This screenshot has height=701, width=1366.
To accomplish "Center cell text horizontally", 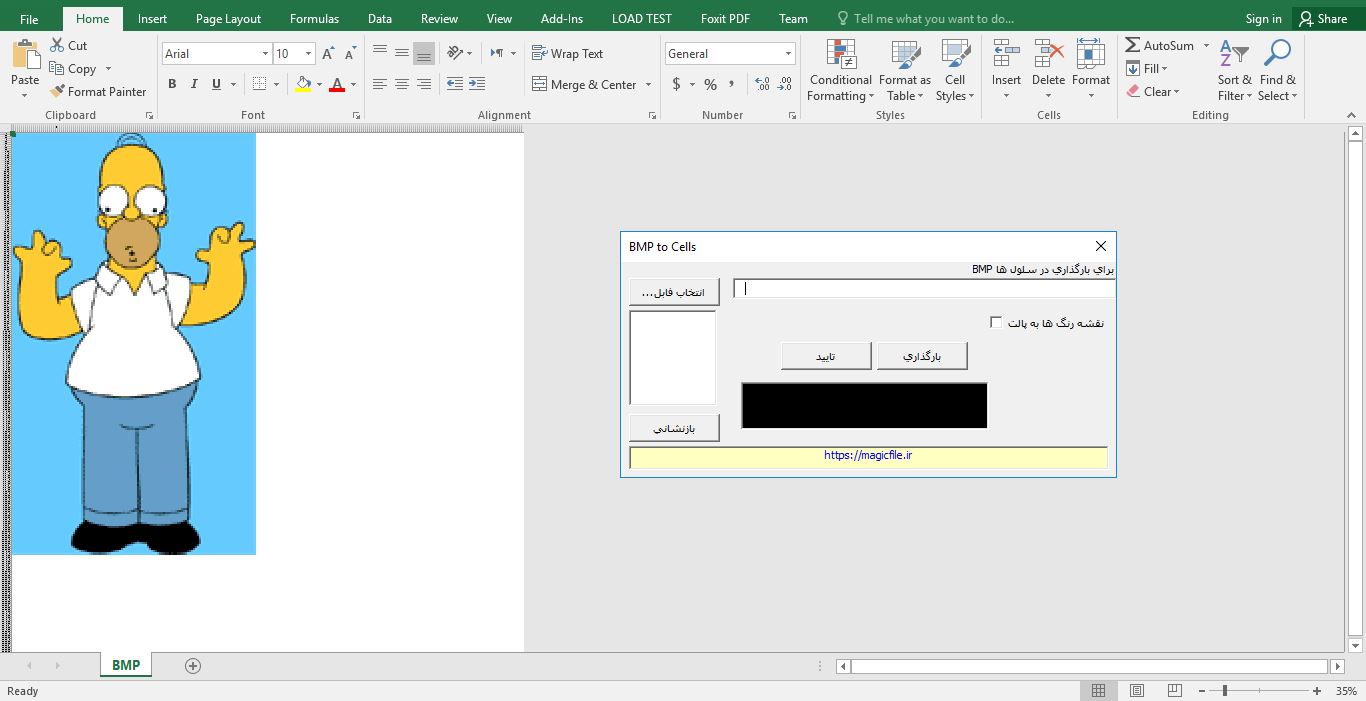I will click(402, 85).
